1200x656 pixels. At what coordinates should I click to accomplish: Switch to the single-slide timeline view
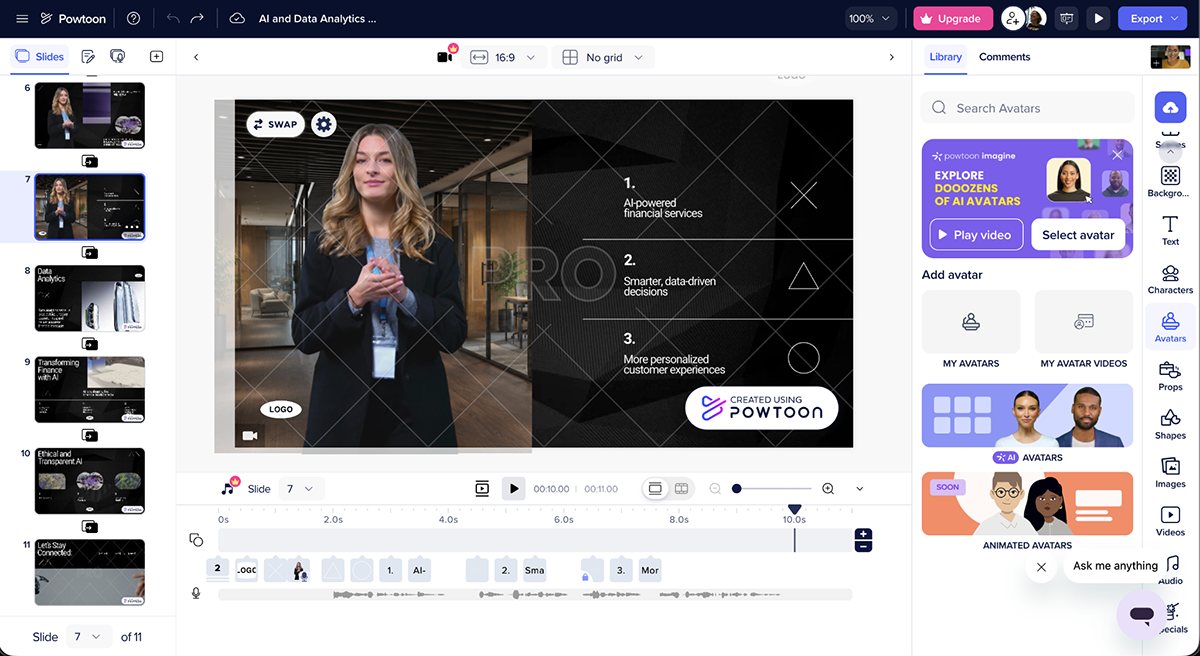pyautogui.click(x=655, y=489)
